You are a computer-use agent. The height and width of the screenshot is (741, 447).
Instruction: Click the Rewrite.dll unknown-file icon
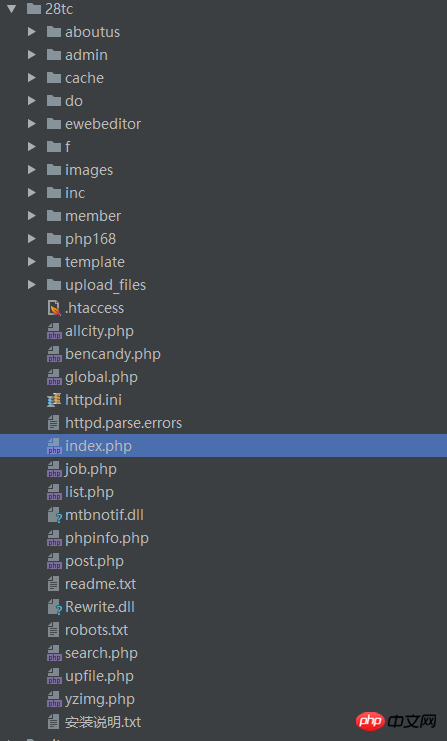click(55, 607)
